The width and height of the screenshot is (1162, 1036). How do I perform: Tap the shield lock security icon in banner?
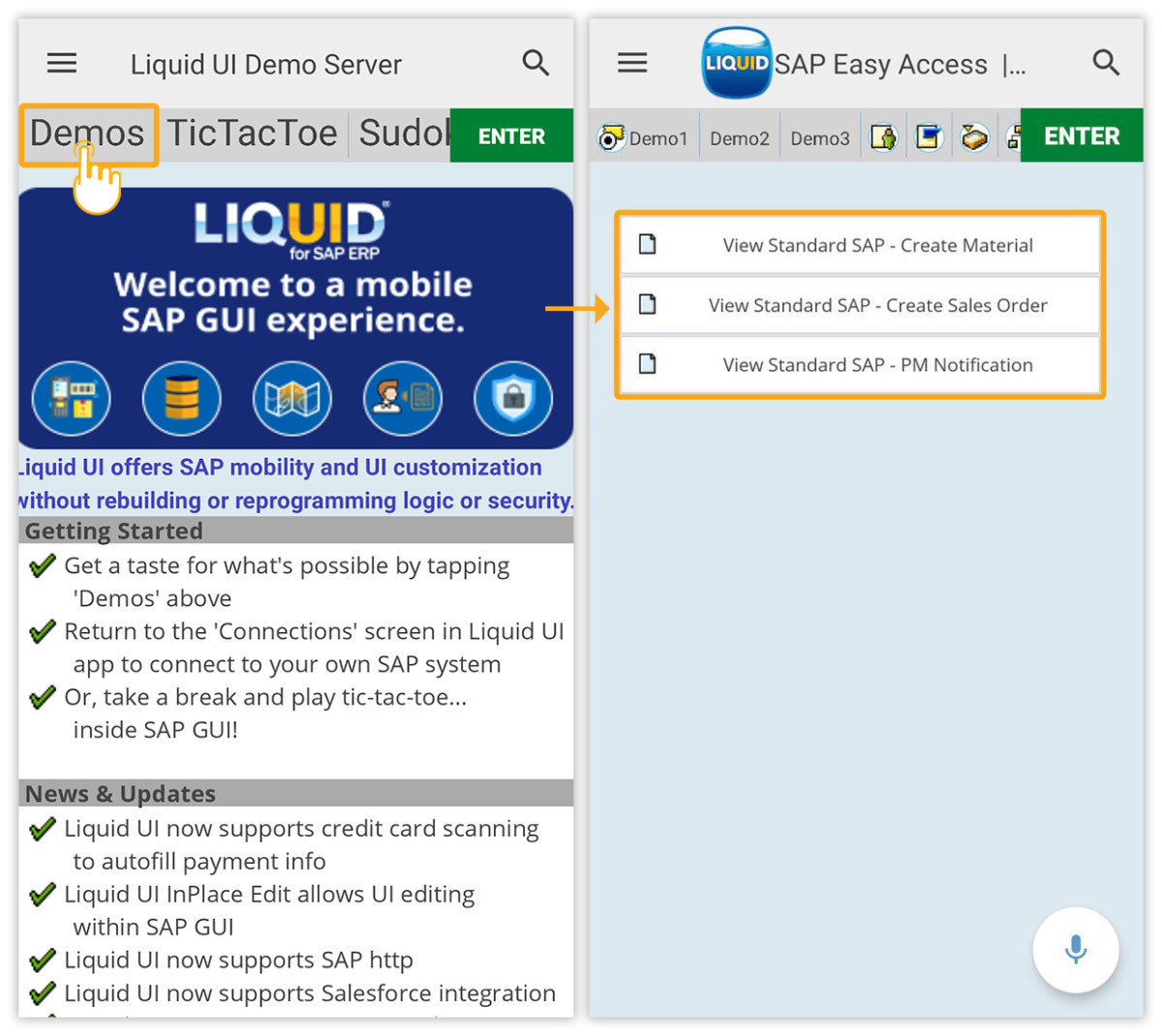click(x=513, y=398)
